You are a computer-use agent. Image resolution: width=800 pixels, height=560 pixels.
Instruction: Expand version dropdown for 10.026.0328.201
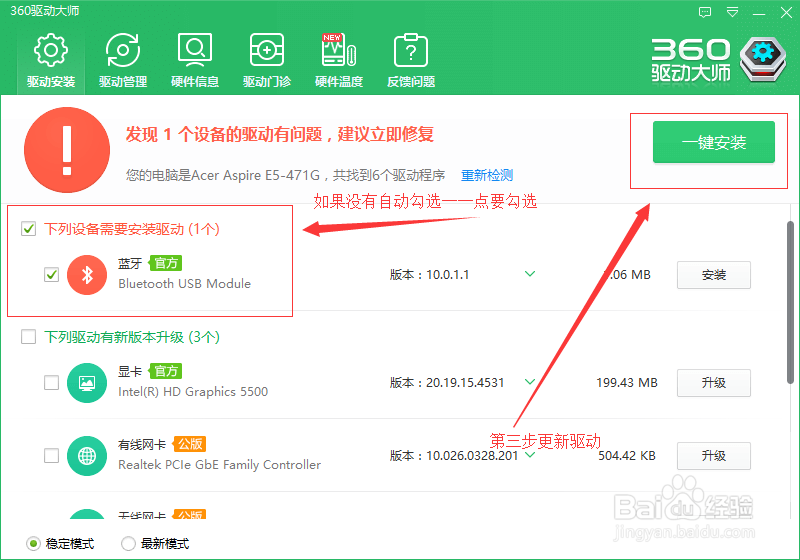pos(530,455)
